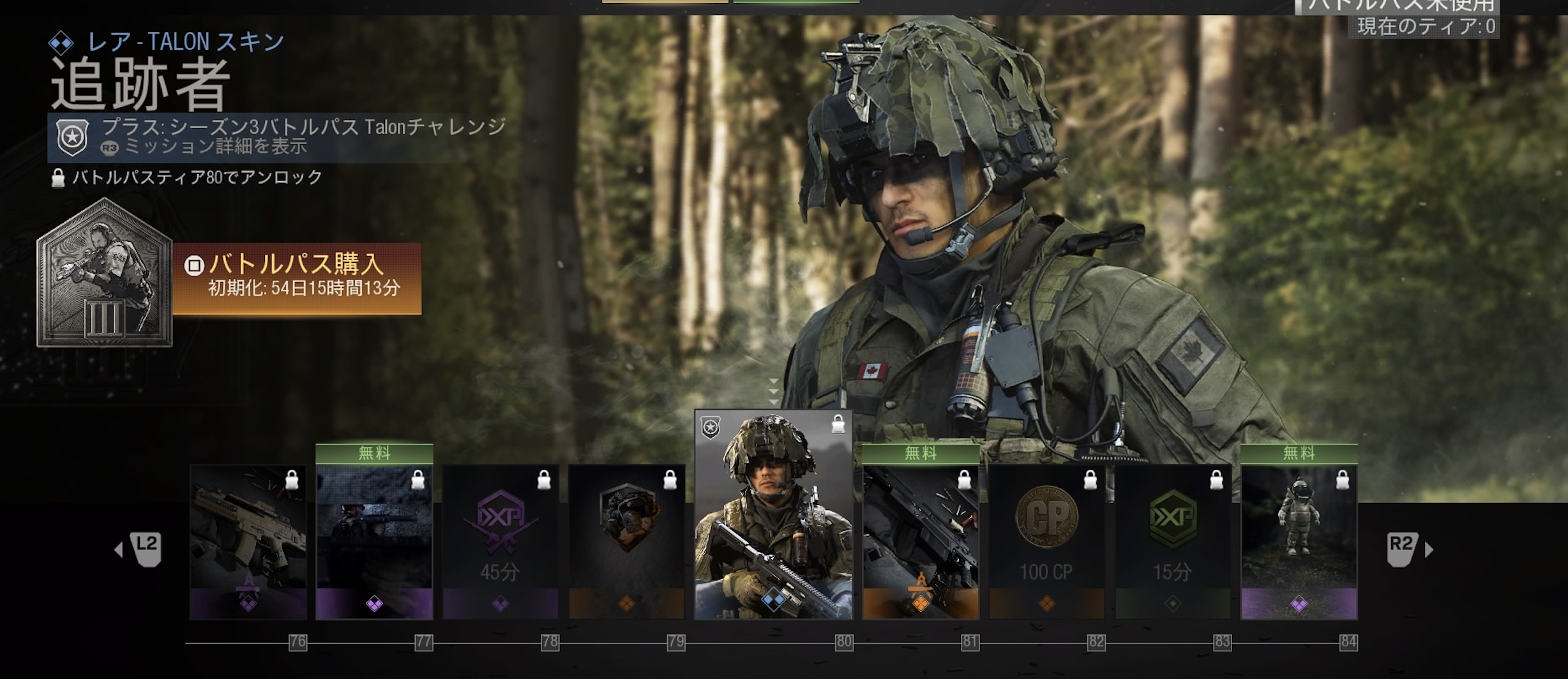Select the free tier 77 reward card
1568x679 pixels.
[x=374, y=542]
